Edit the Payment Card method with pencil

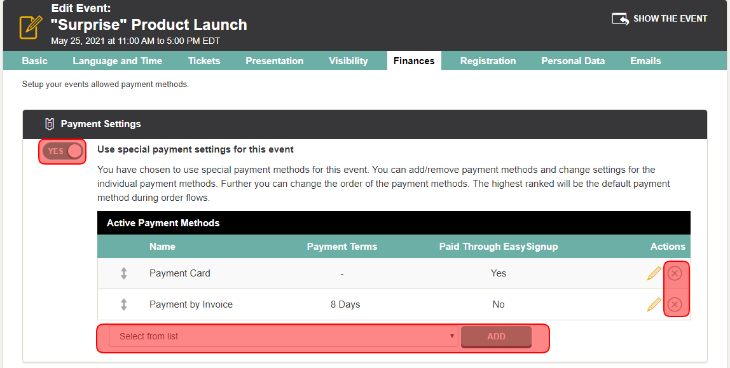[654, 273]
